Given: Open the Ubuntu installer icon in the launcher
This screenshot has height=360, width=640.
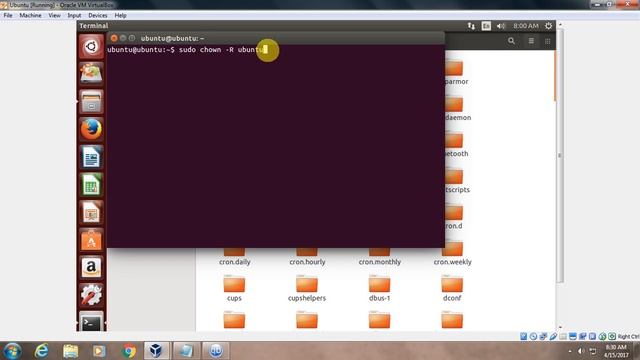Looking at the screenshot, I should tap(91, 74).
